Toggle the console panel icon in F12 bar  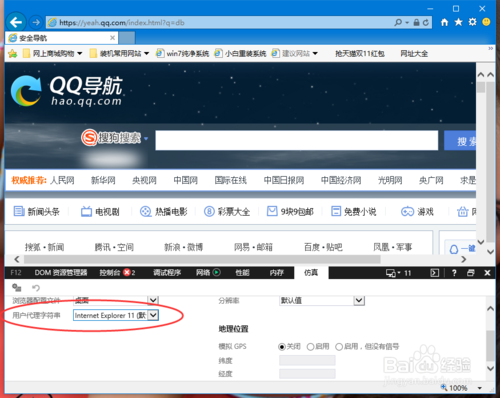(434, 273)
